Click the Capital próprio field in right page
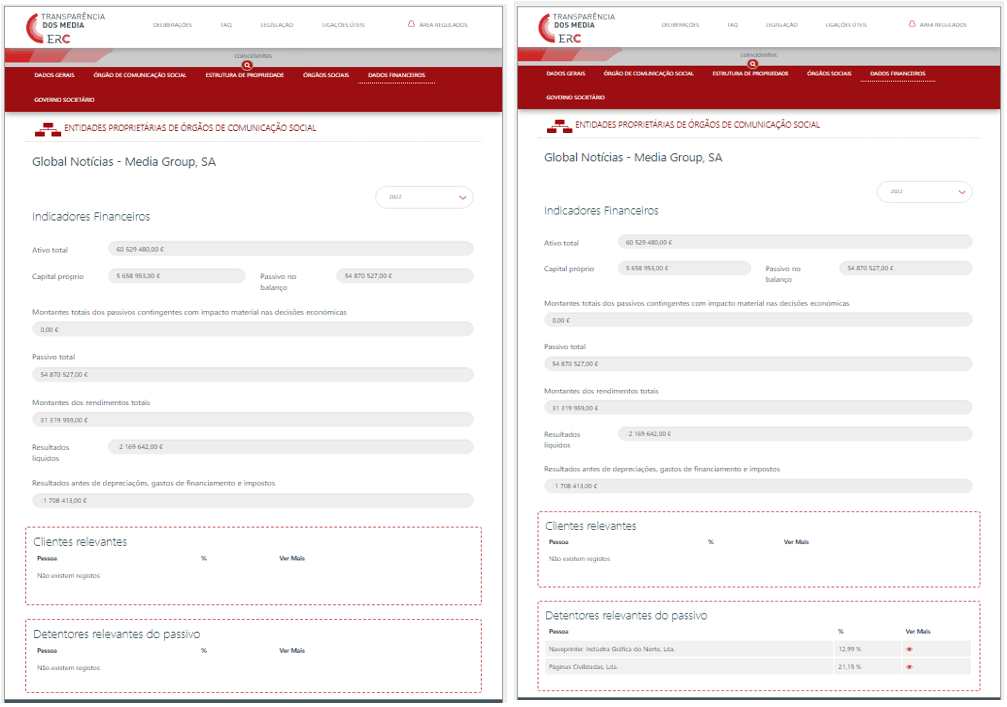This screenshot has width=1007, height=707. coord(684,268)
